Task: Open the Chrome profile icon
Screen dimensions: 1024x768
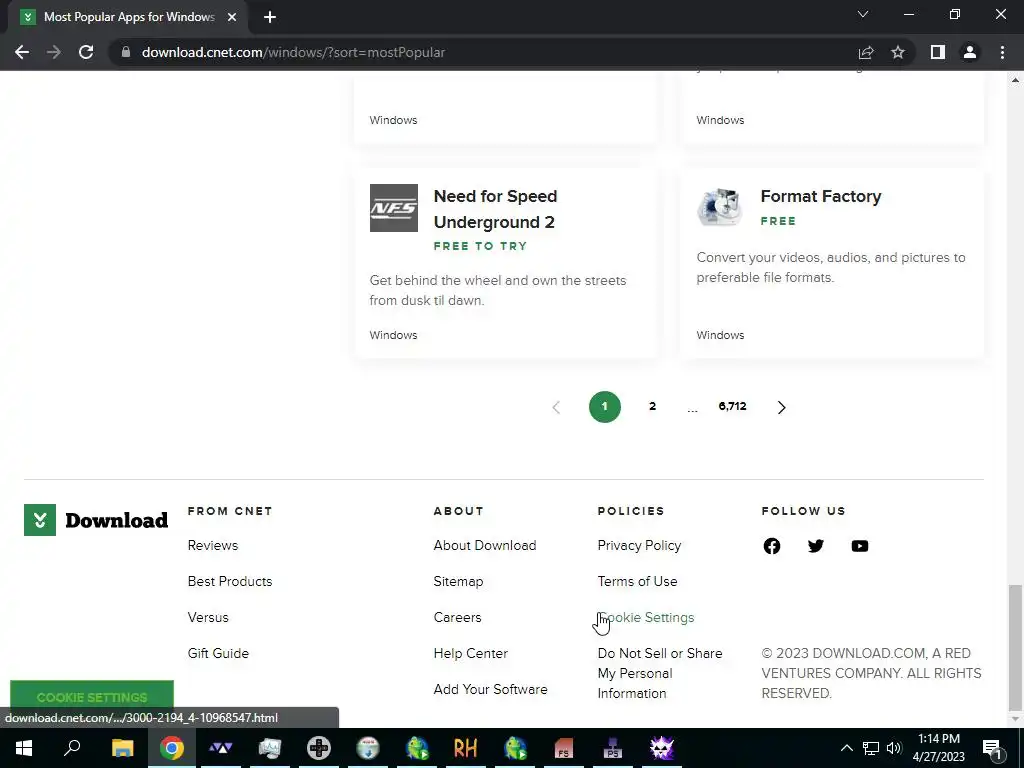Action: 970,52
